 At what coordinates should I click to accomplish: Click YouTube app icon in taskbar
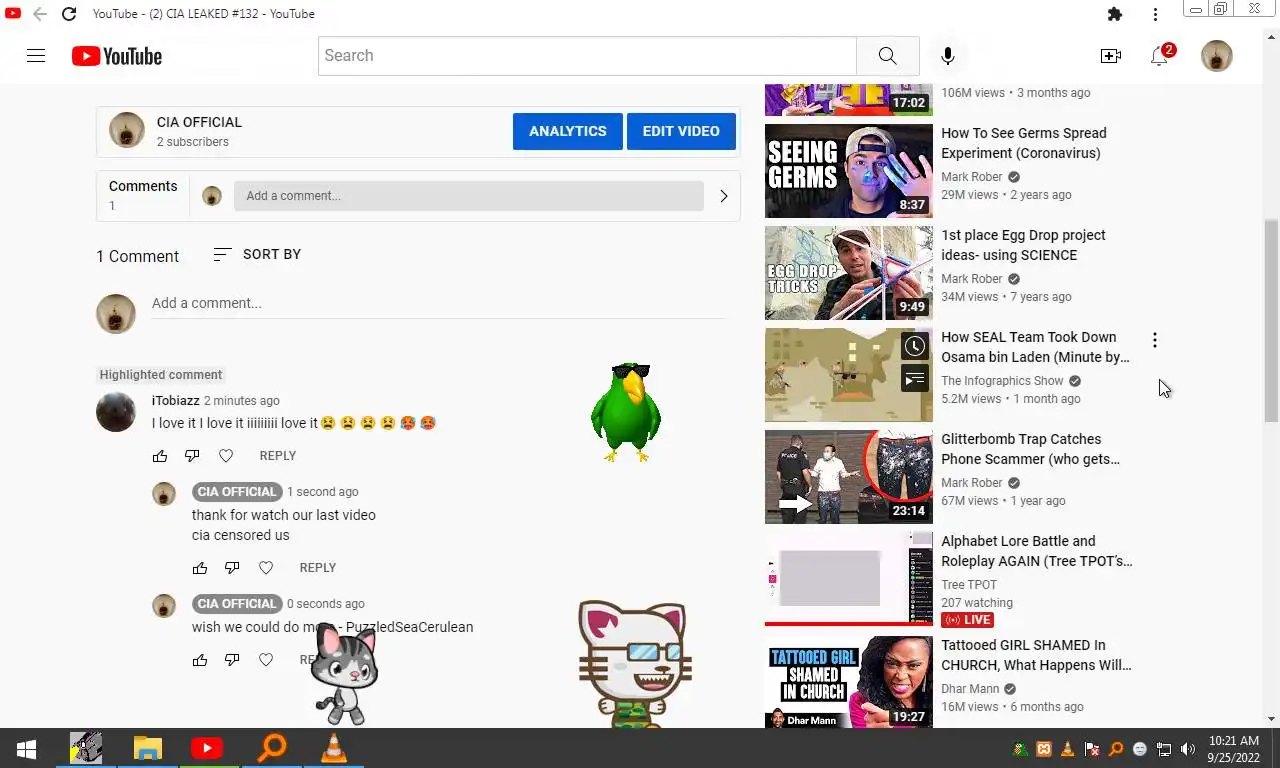click(207, 749)
